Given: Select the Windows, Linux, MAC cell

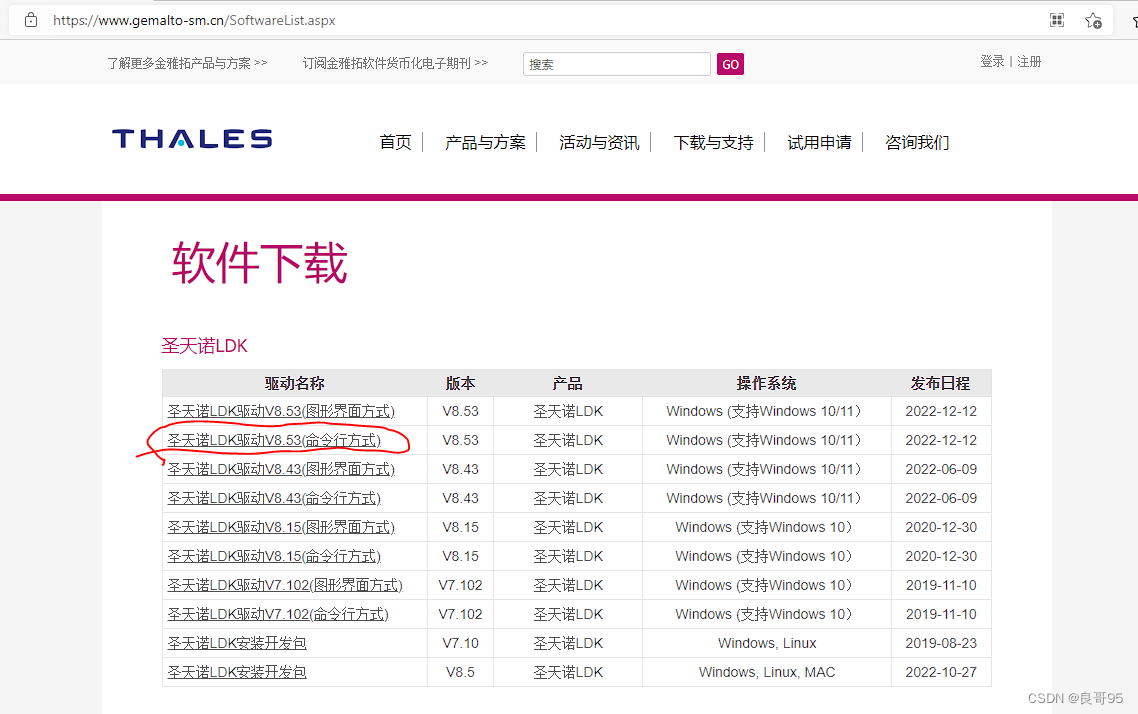Looking at the screenshot, I should click(x=767, y=673).
